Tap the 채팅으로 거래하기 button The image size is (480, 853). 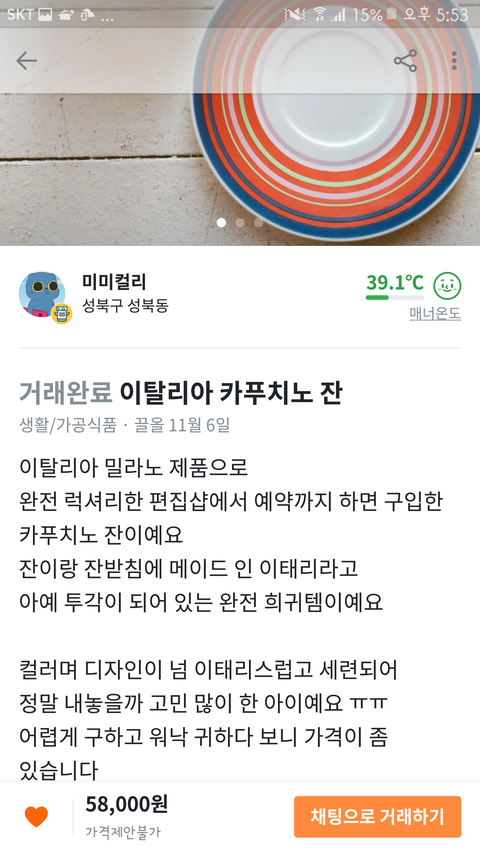coord(378,817)
